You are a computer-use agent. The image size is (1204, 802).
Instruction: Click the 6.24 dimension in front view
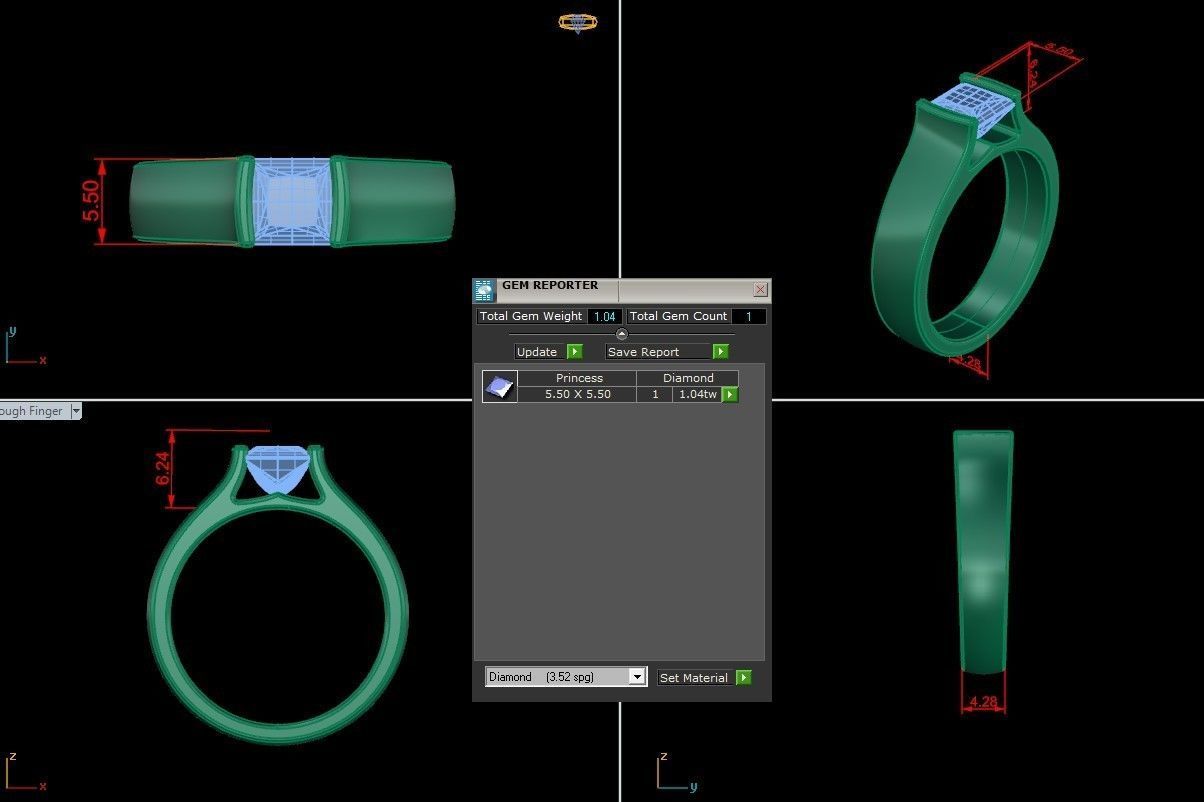(x=163, y=469)
